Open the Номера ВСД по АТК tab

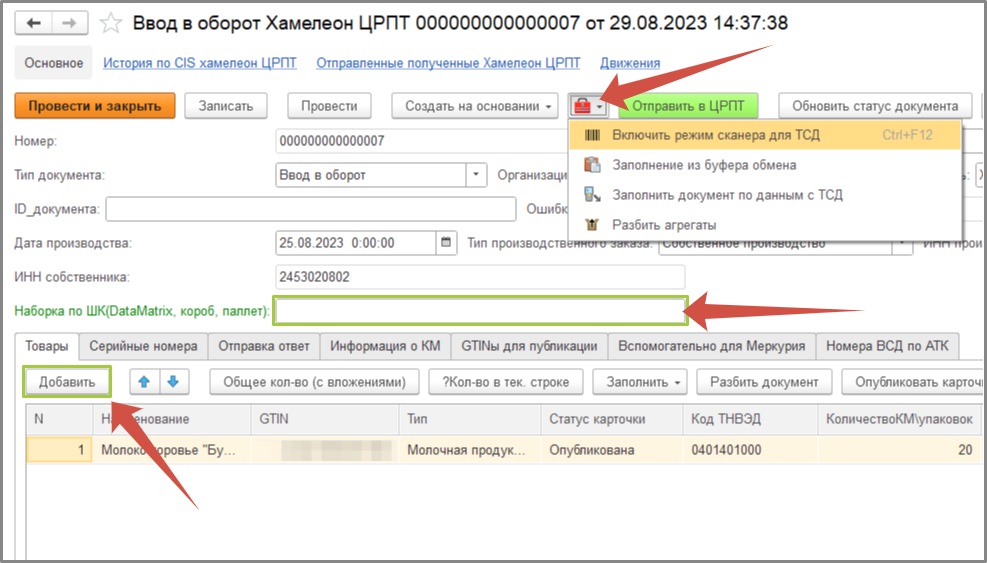coord(887,346)
